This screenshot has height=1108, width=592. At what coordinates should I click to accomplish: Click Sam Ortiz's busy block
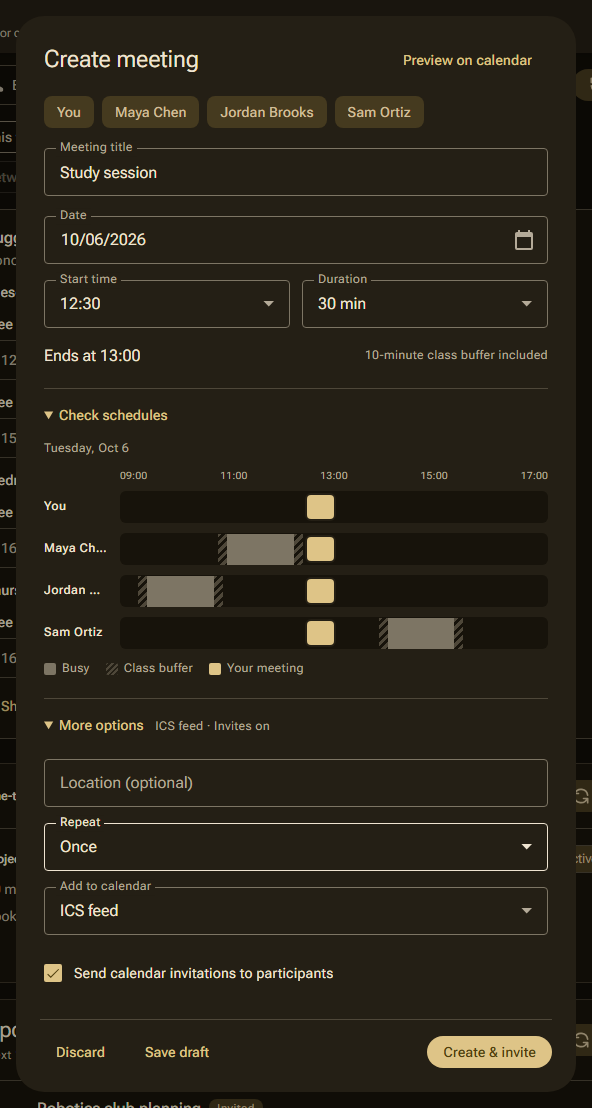(x=421, y=633)
